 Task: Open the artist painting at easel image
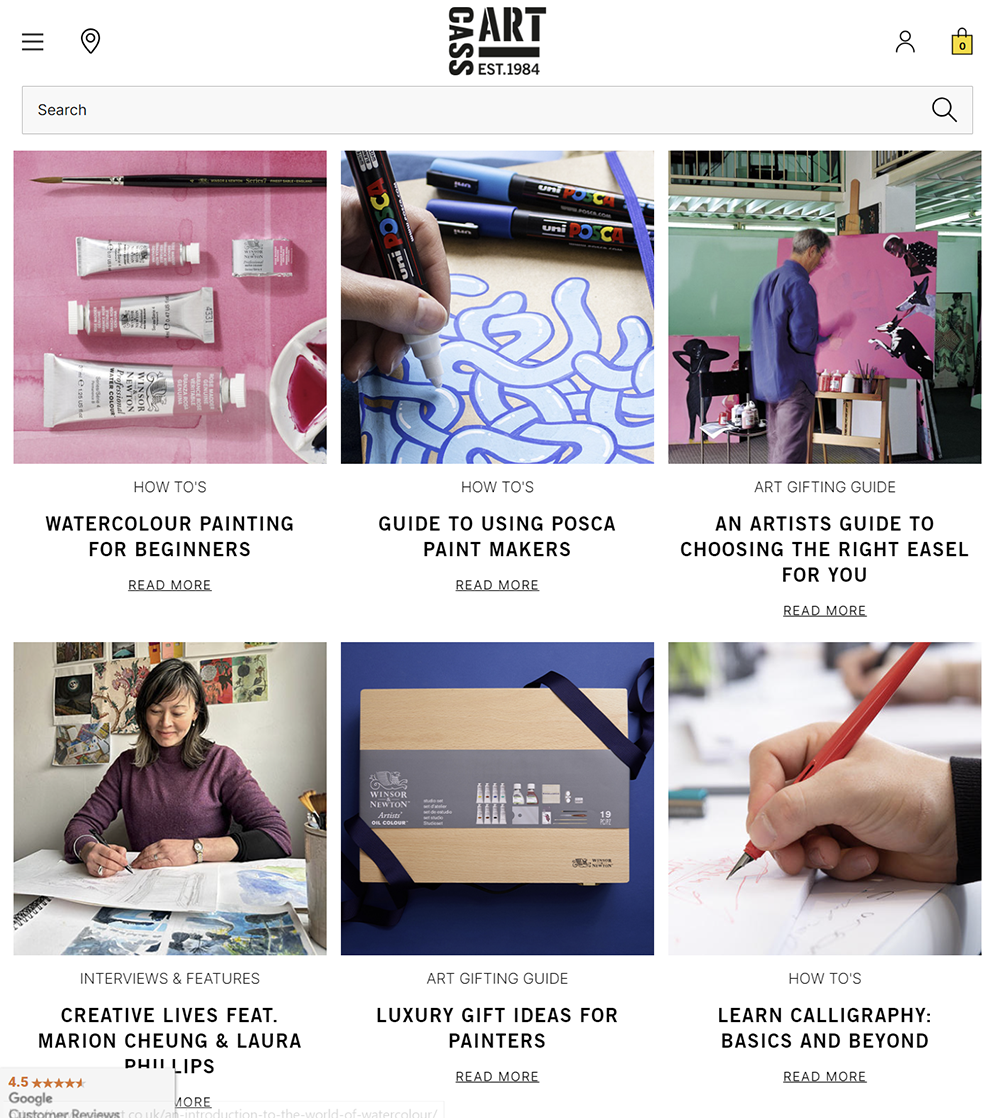825,307
